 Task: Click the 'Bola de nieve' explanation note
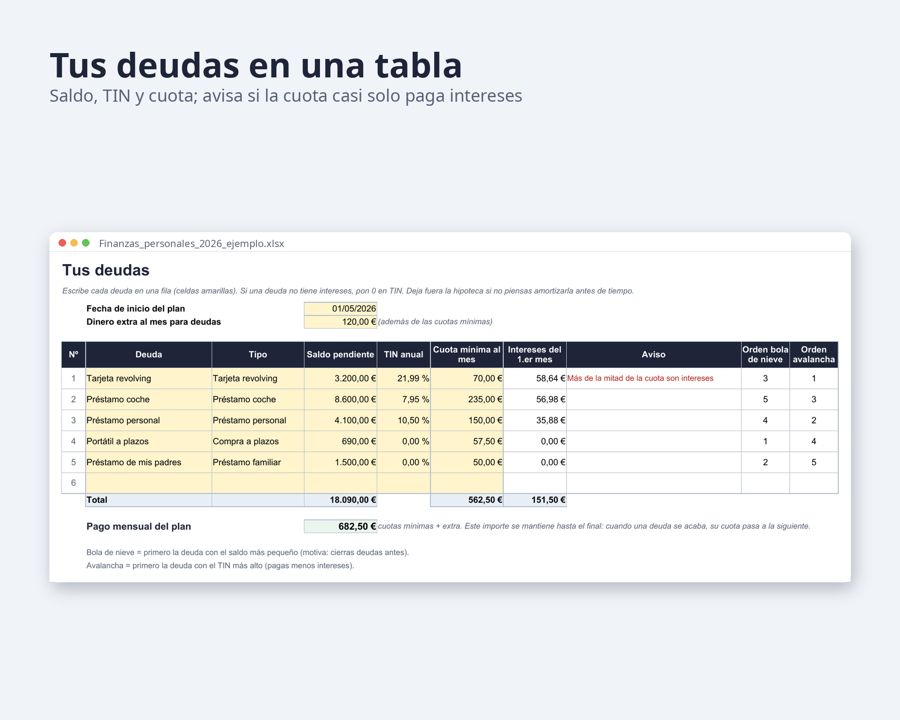(247, 552)
